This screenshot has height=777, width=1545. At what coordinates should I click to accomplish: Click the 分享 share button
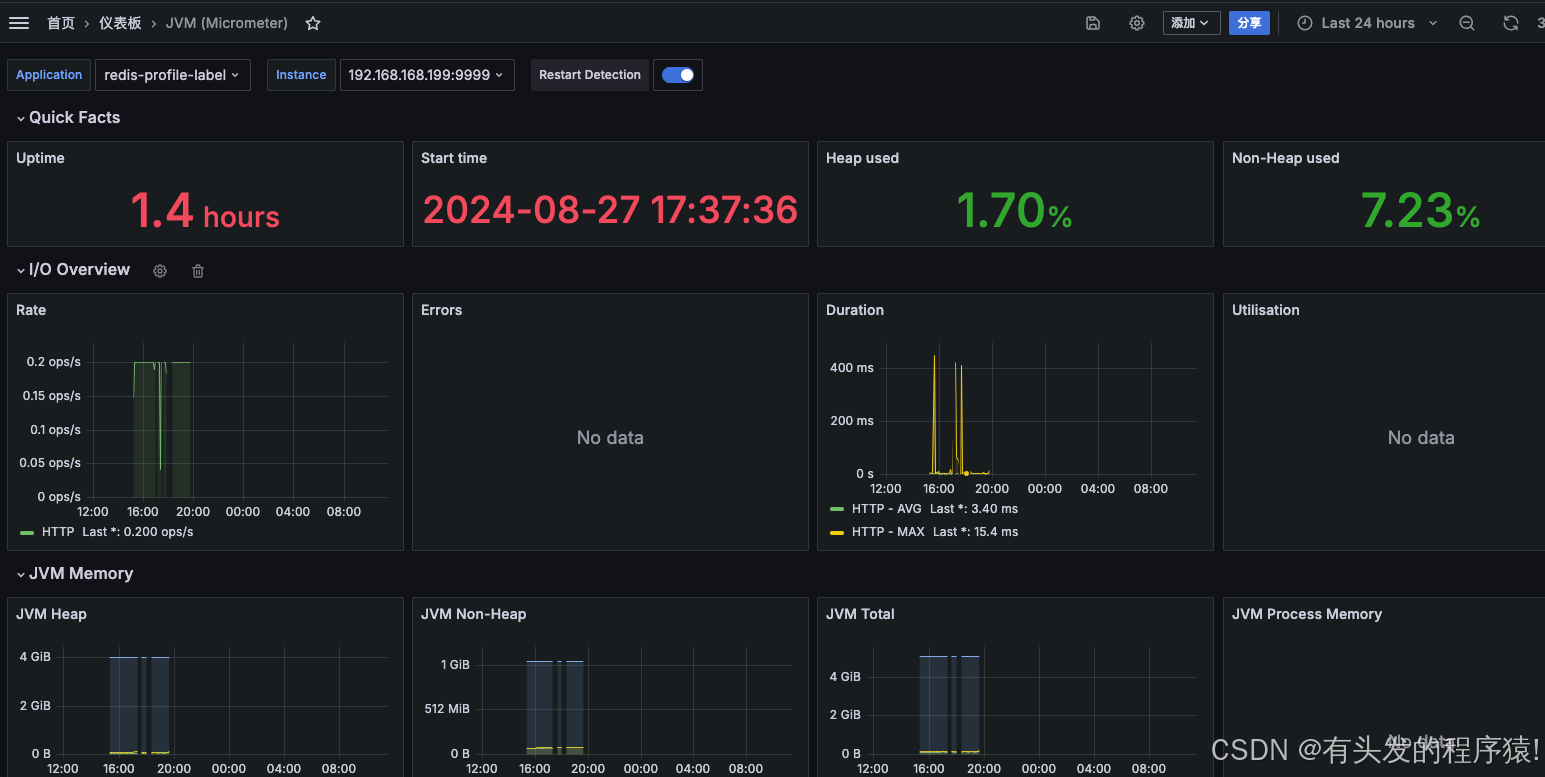(x=1249, y=23)
